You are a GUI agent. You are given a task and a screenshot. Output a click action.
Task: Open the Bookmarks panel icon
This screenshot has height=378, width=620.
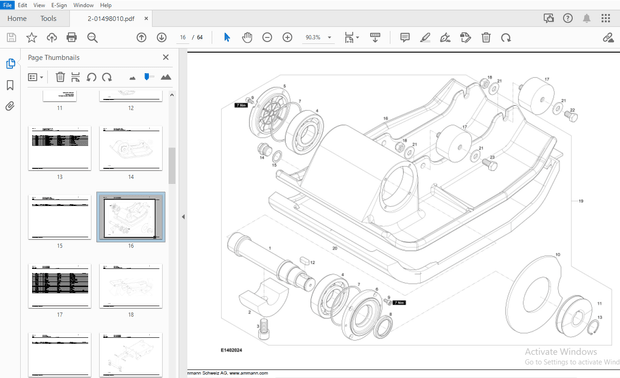(10, 85)
